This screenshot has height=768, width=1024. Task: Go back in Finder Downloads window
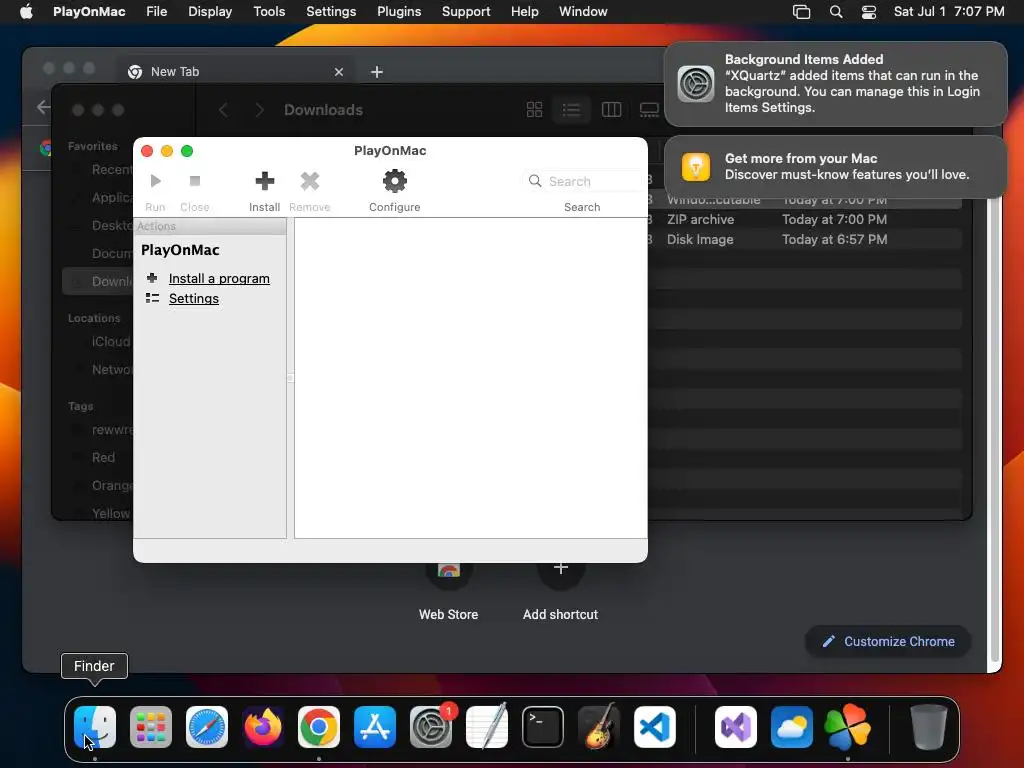pos(223,110)
